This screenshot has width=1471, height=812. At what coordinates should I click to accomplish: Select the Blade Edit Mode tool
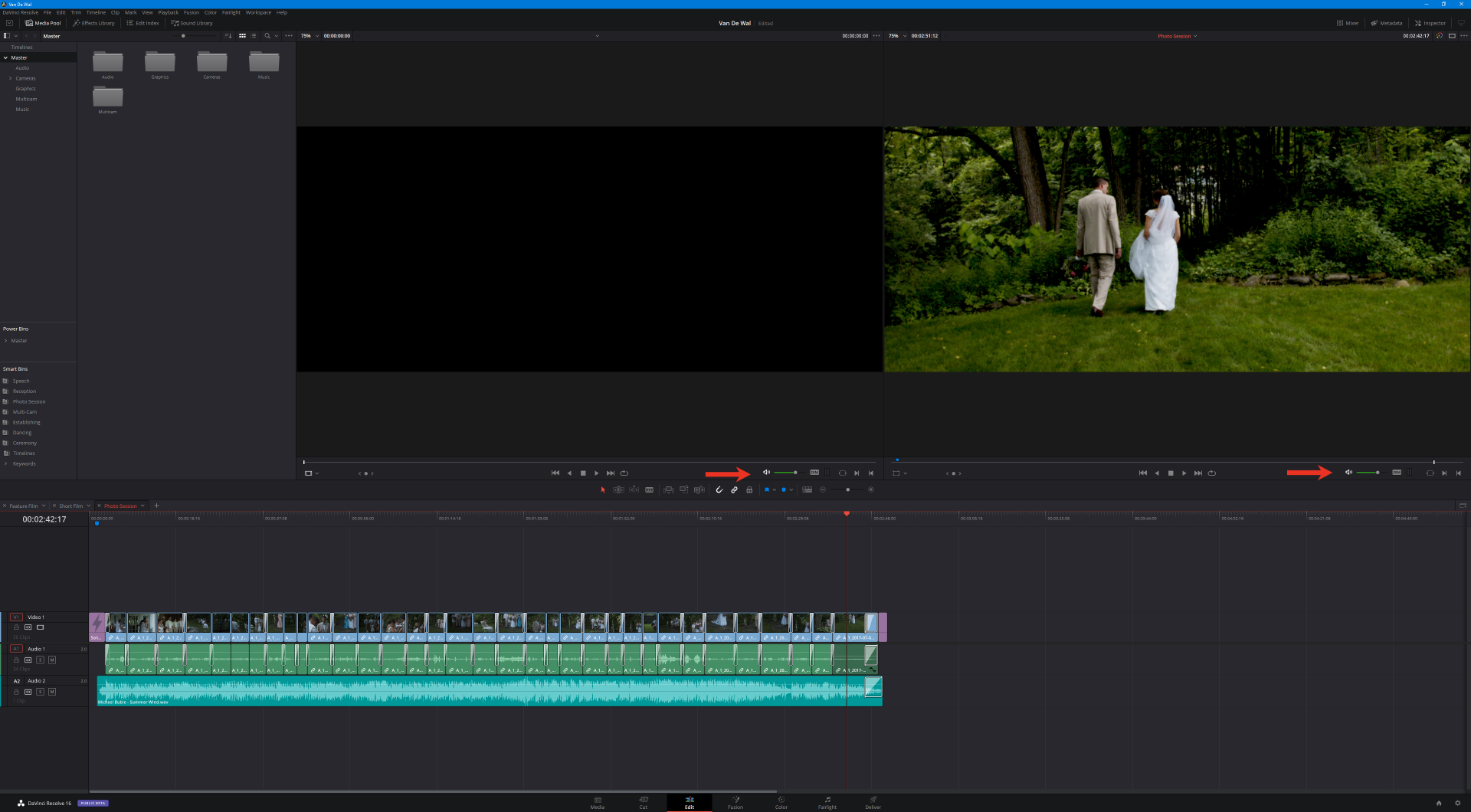(x=649, y=489)
